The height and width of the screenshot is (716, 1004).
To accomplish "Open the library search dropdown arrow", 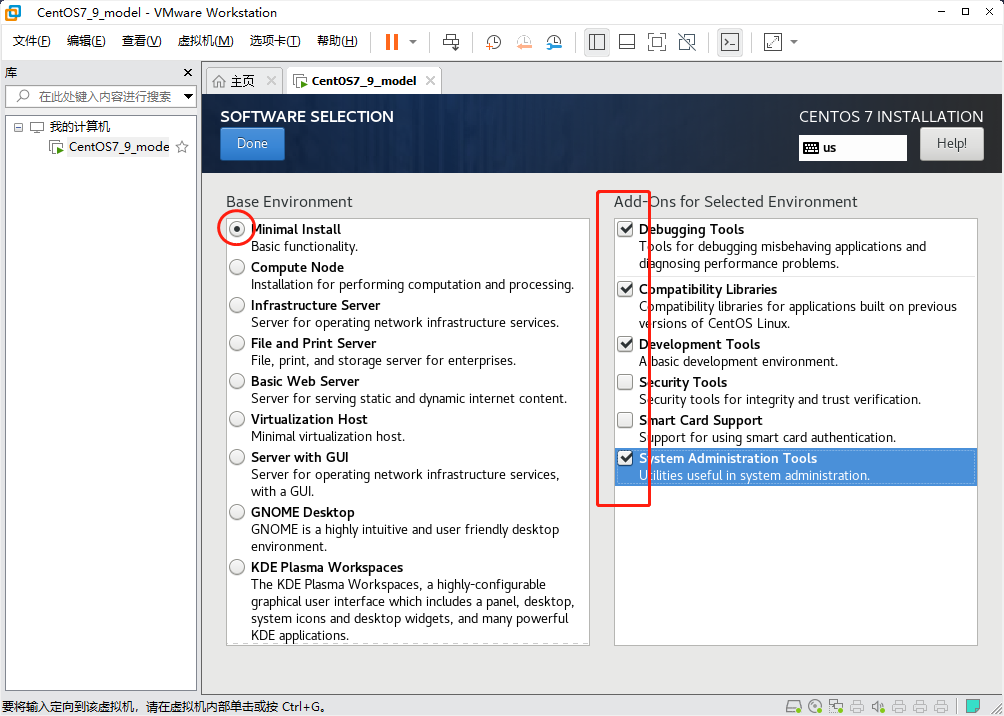I will pos(188,97).
